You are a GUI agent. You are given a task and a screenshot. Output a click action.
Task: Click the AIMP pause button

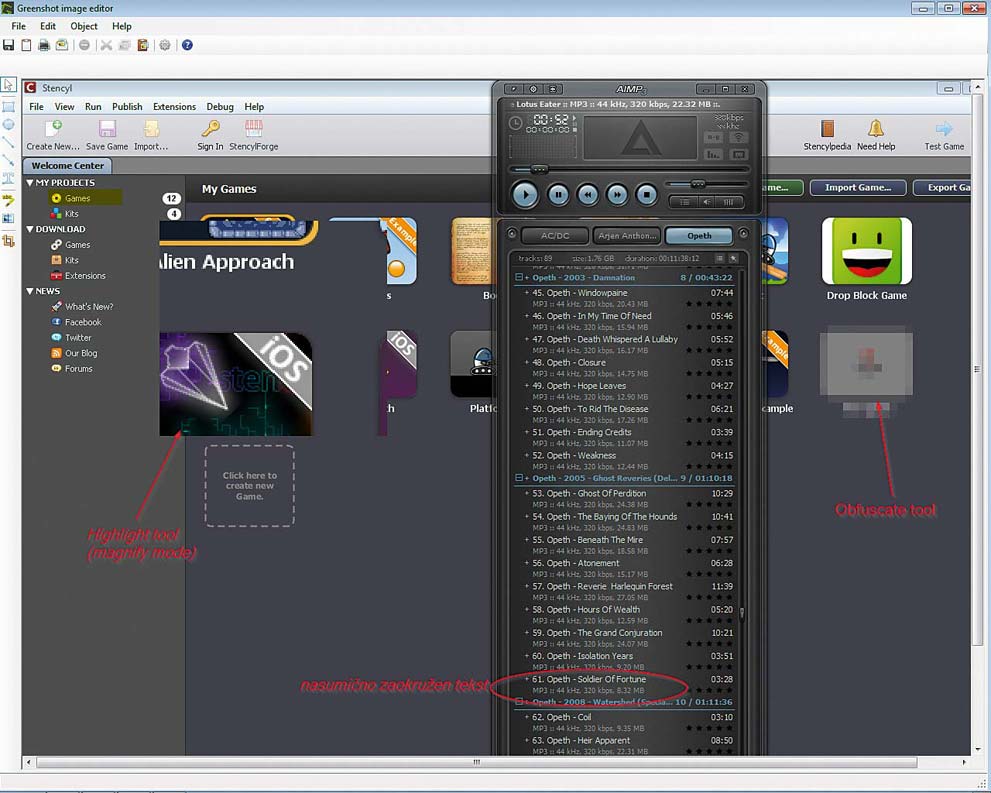click(x=558, y=195)
